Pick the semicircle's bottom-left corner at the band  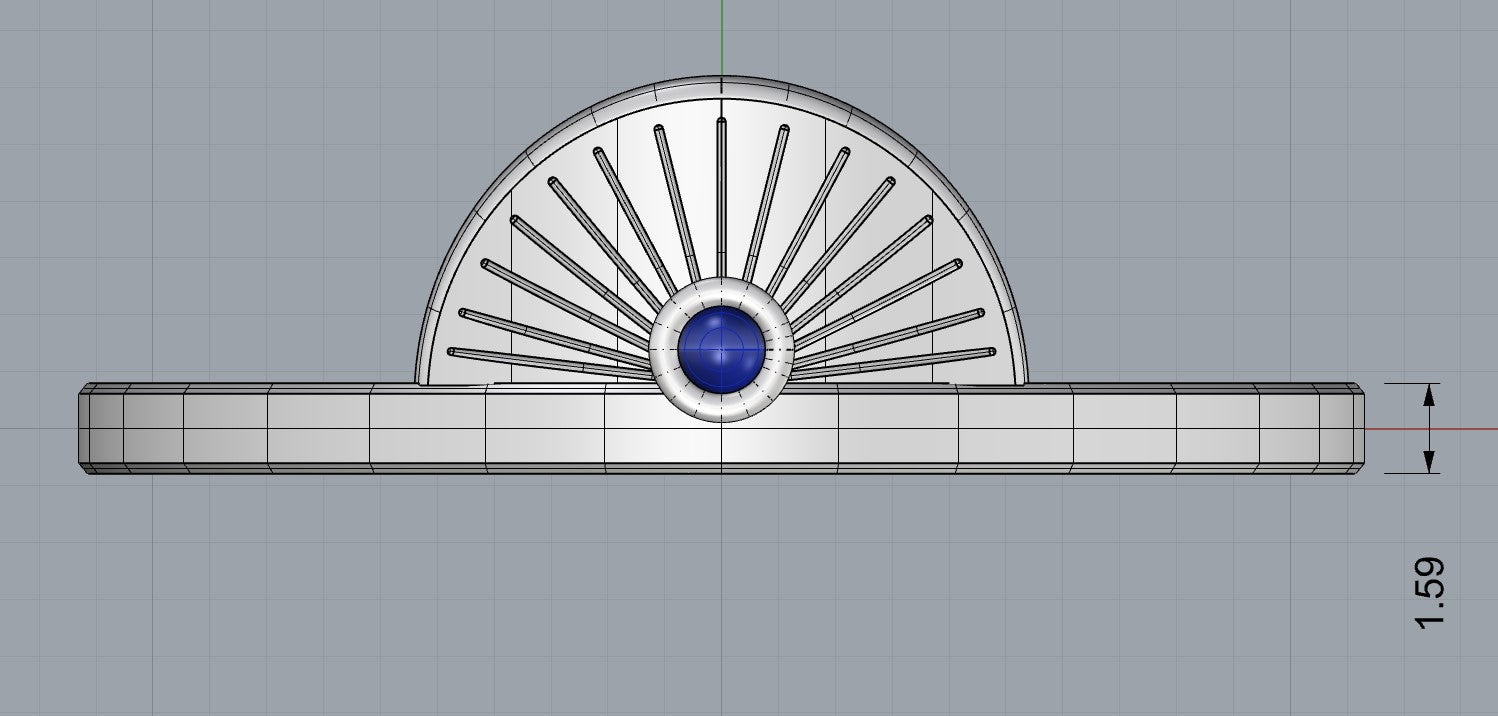[x=417, y=381]
